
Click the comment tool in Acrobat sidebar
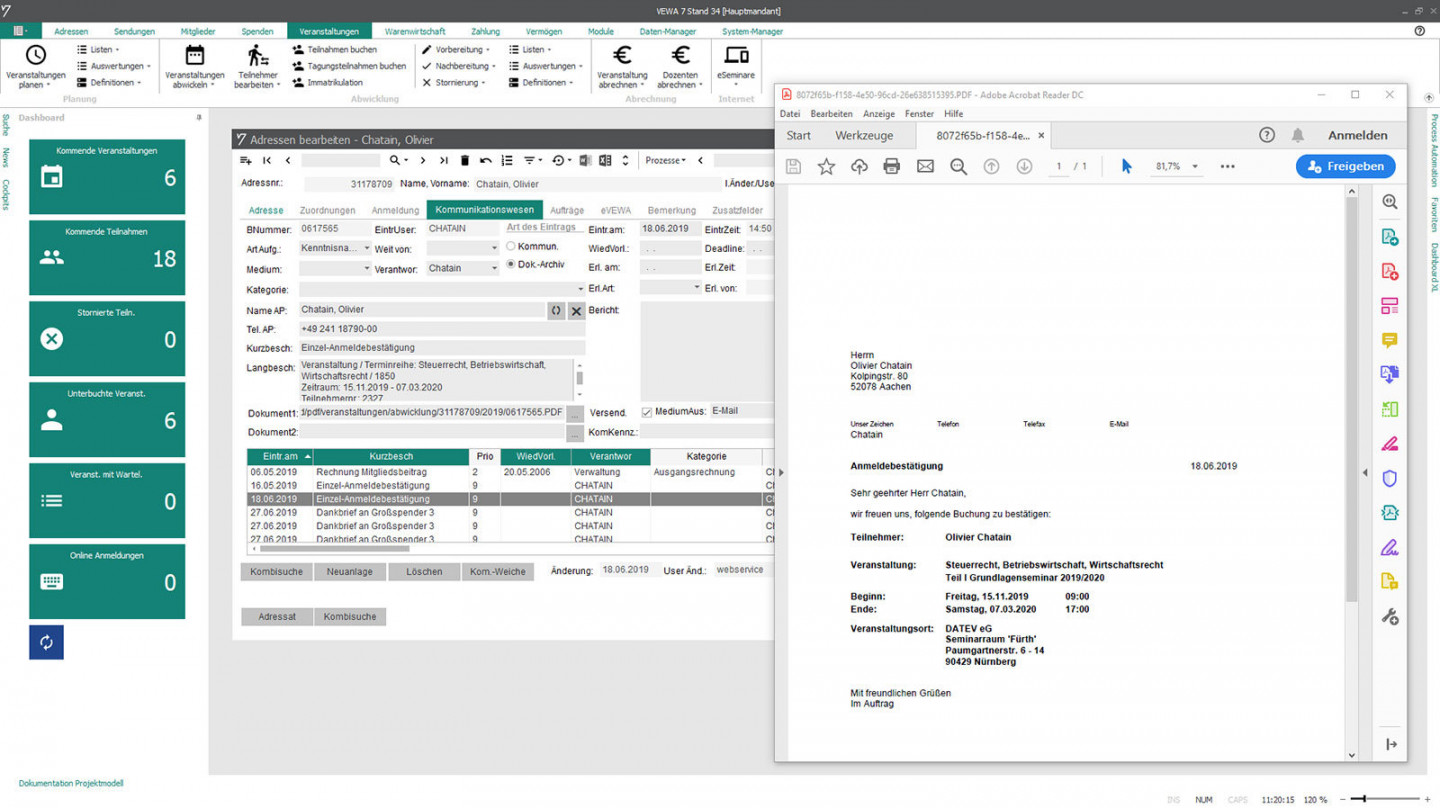click(1389, 340)
